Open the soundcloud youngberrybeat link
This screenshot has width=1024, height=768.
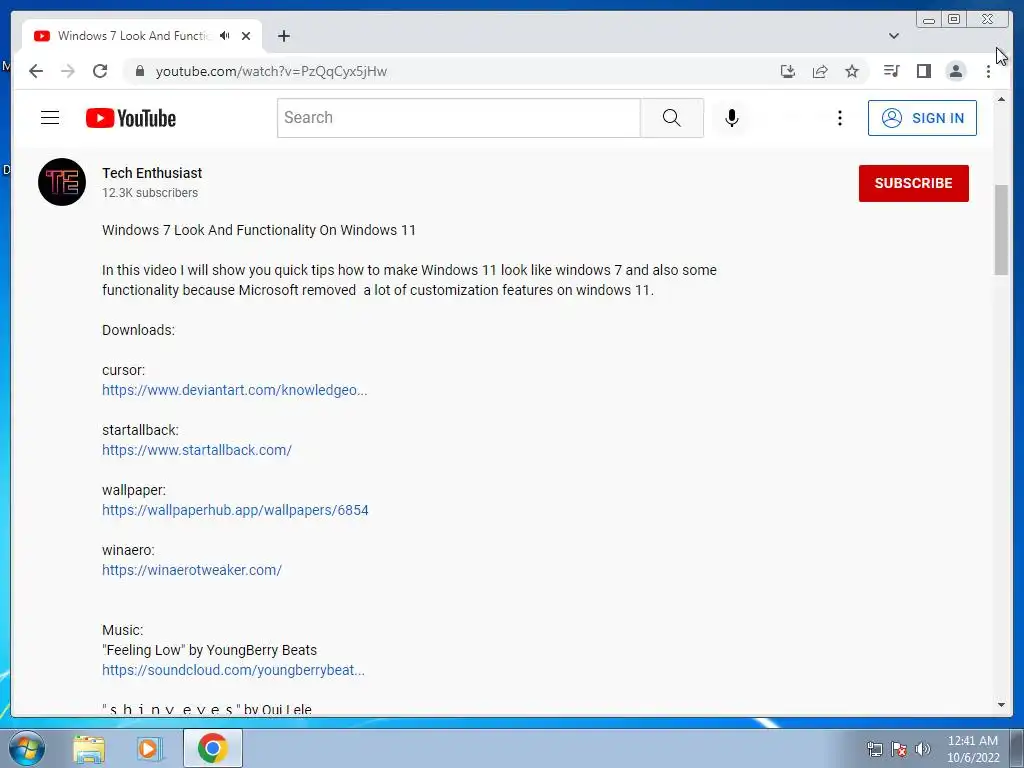click(233, 670)
